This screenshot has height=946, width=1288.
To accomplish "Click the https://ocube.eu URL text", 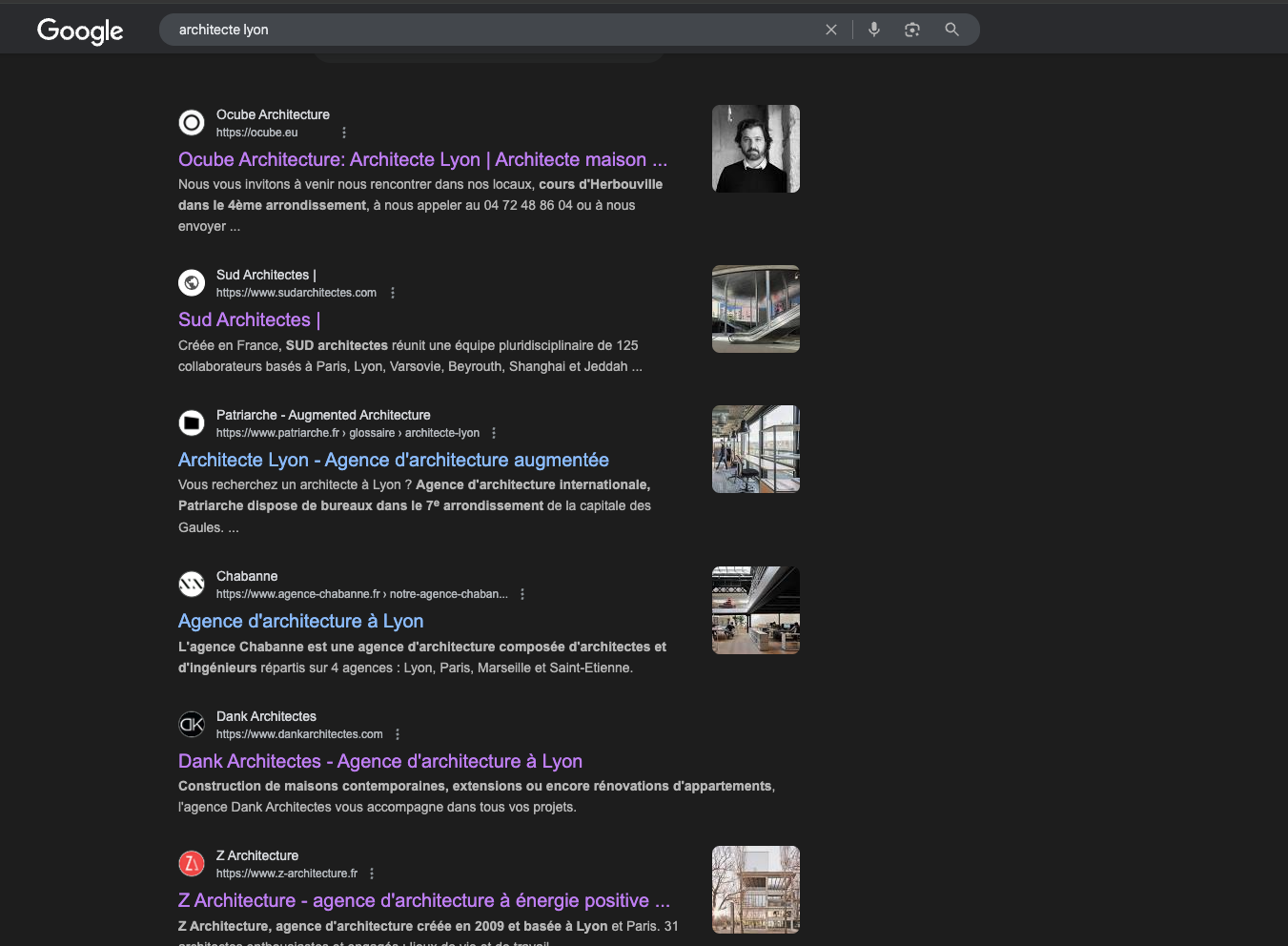I will click(x=256, y=133).
